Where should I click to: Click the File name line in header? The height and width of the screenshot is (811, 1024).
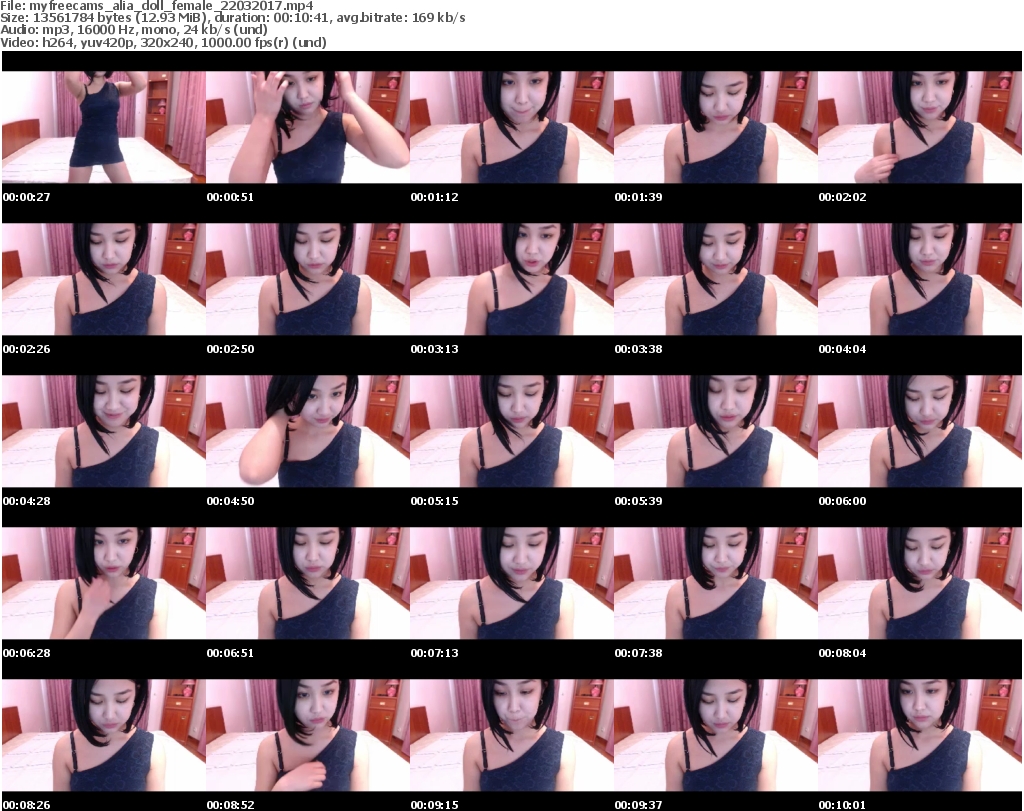(157, 6)
